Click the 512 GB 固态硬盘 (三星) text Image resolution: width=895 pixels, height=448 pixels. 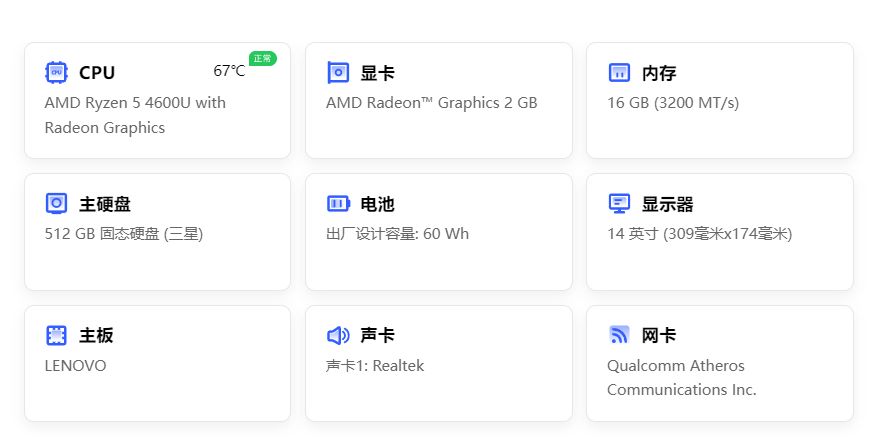(124, 234)
